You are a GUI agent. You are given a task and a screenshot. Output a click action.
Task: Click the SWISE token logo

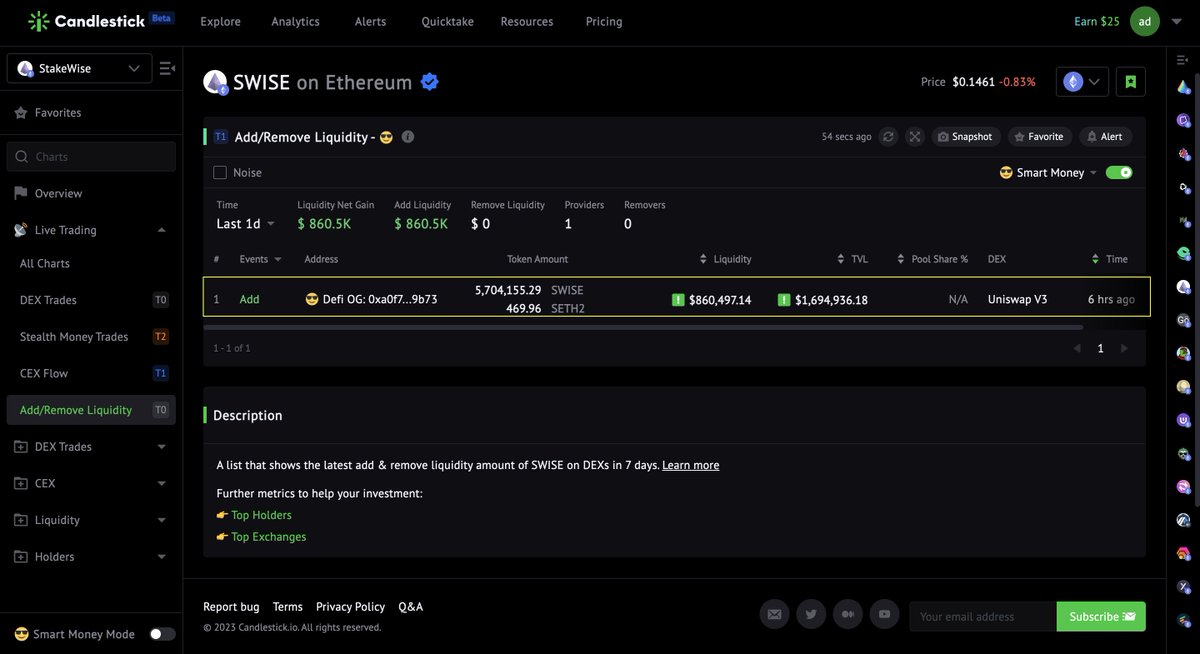pos(215,82)
